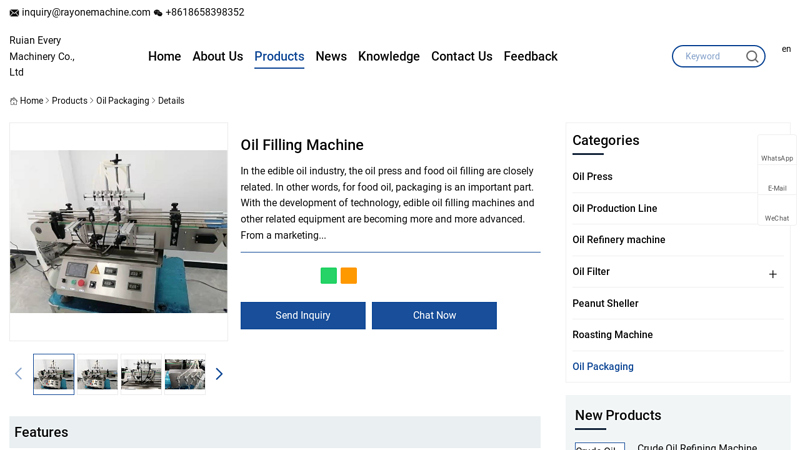This screenshot has height=450, width=800.
Task: Open the Oil Packaging category in sidebar
Action: pyautogui.click(x=603, y=366)
